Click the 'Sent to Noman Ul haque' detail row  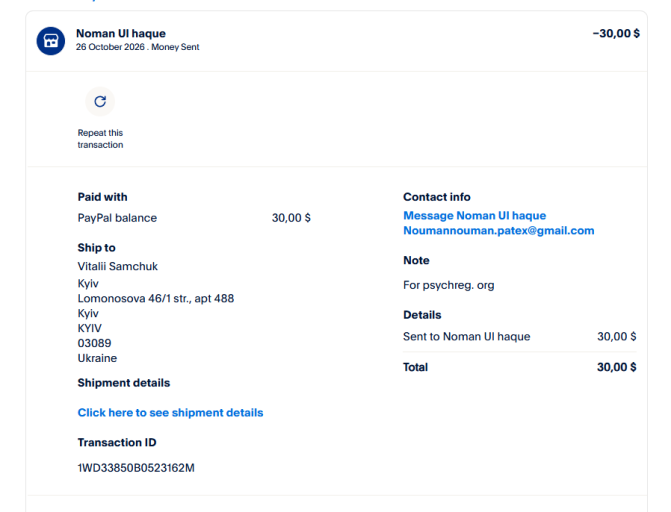click(520, 336)
